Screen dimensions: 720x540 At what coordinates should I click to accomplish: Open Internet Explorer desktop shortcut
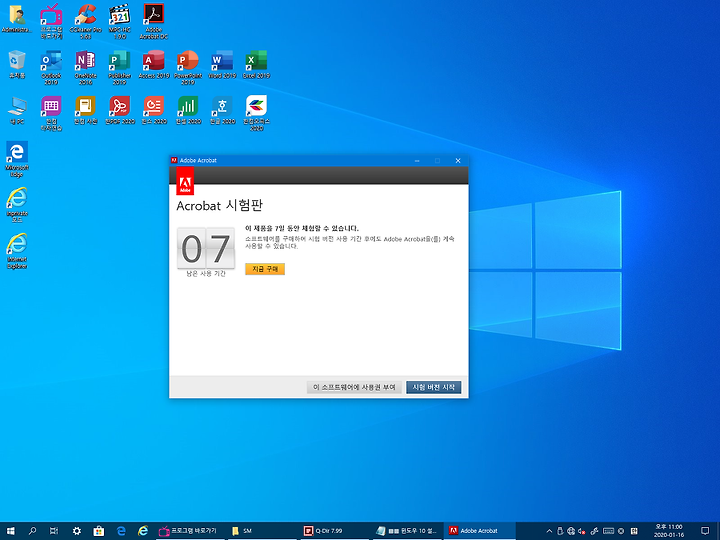17,251
